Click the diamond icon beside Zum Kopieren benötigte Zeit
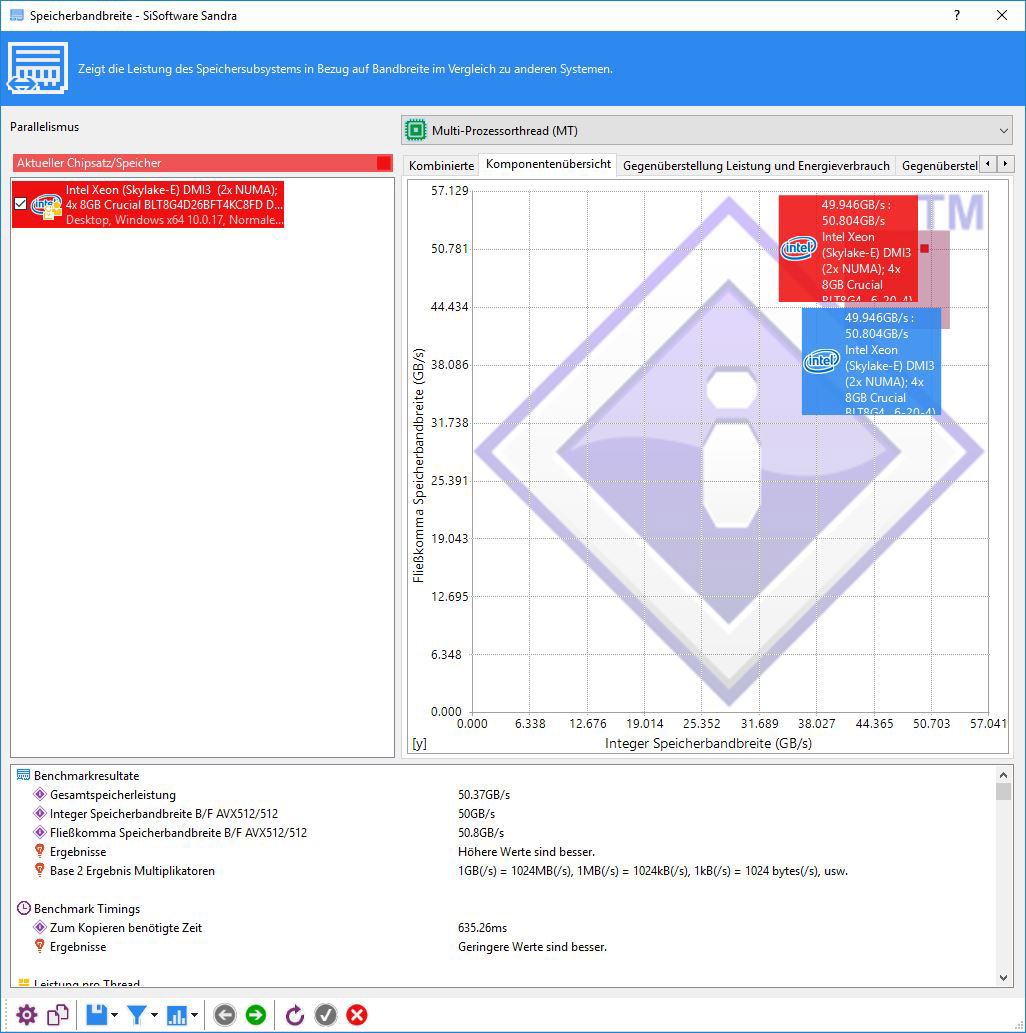 click(40, 927)
